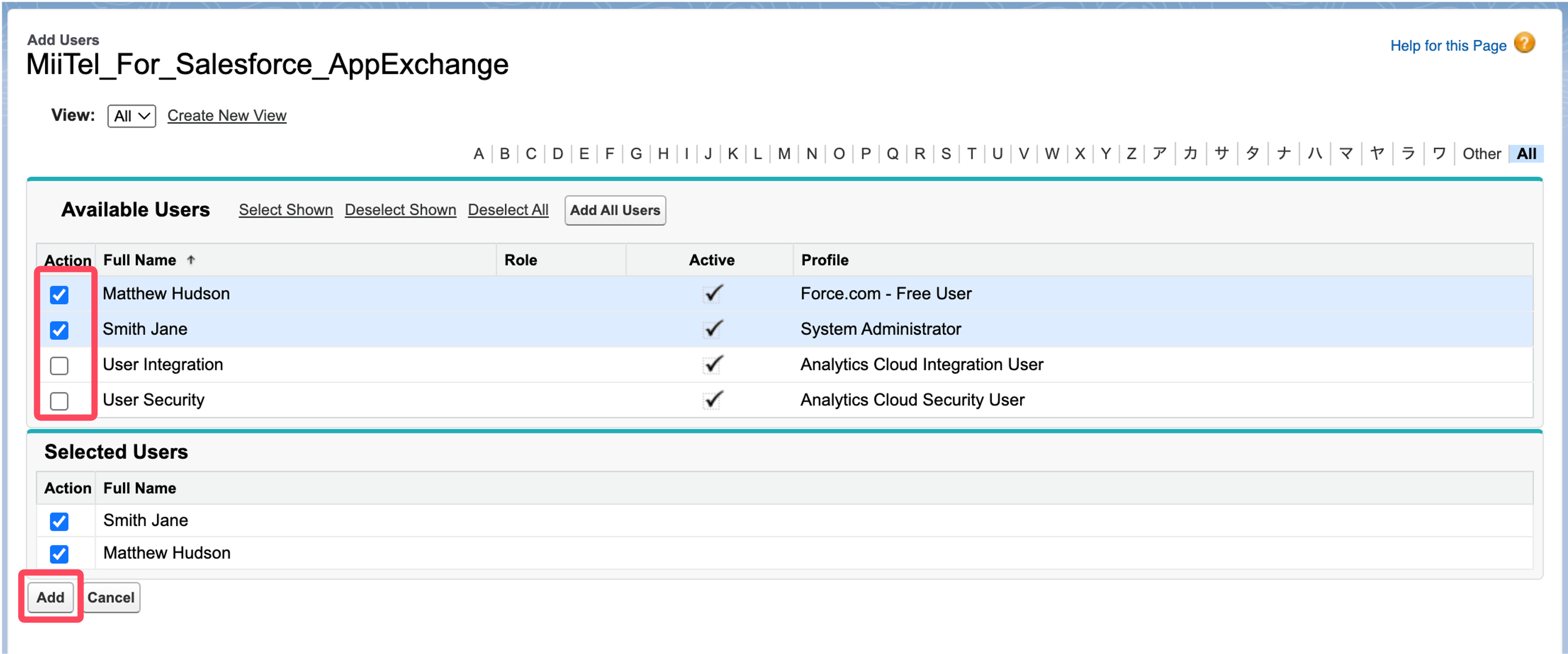Click the Full Name sort arrow icon
The height and width of the screenshot is (654, 1568).
(x=190, y=260)
